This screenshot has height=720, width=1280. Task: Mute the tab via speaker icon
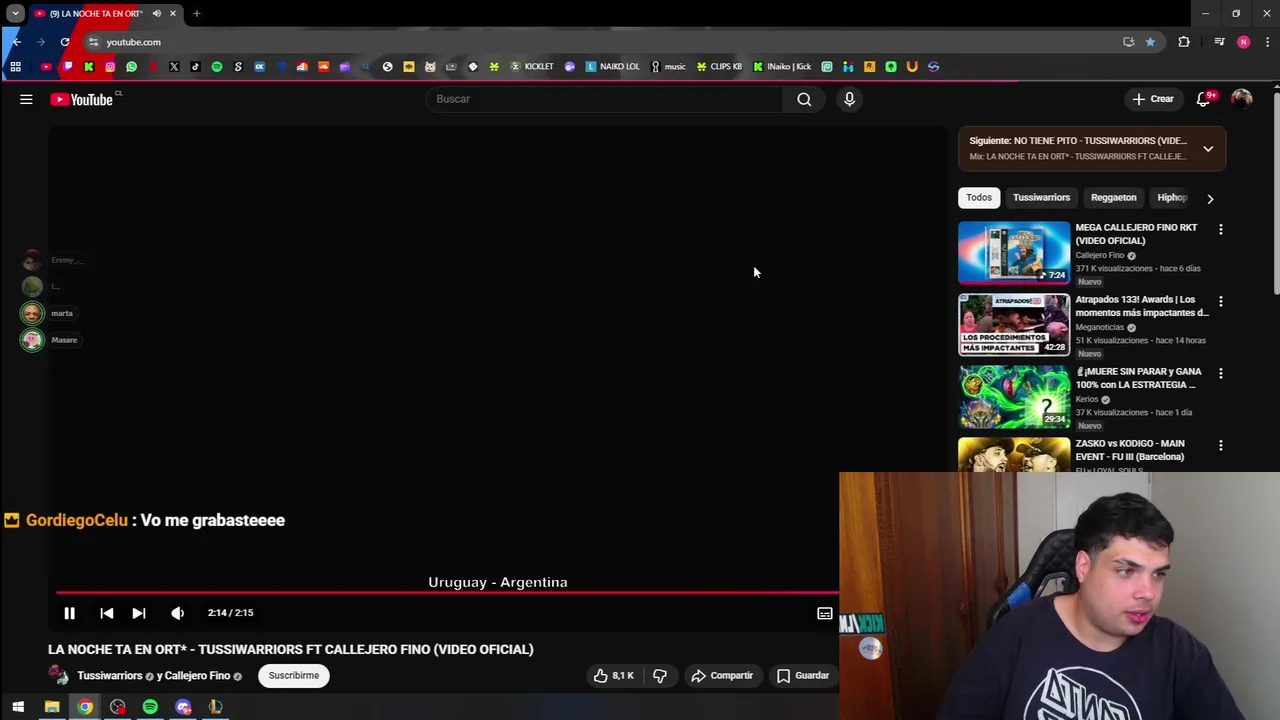[156, 13]
